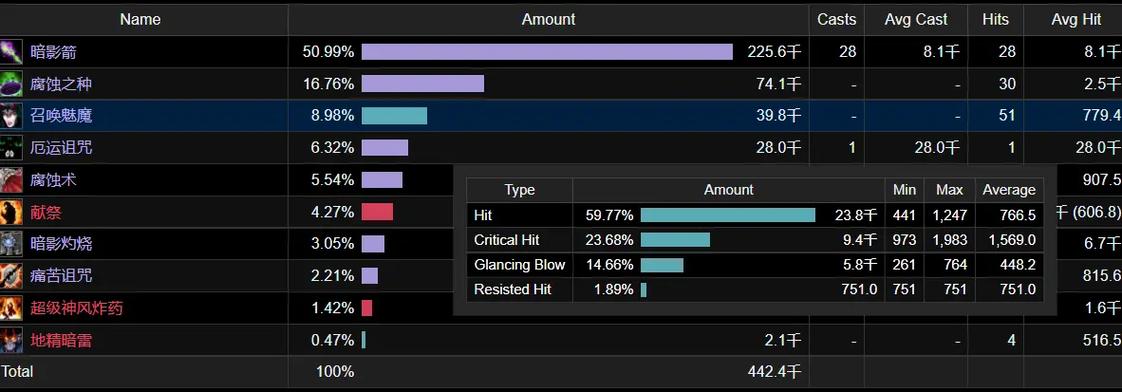Click the 100% total percentage
Screen dimensions: 1122x392
point(335,372)
